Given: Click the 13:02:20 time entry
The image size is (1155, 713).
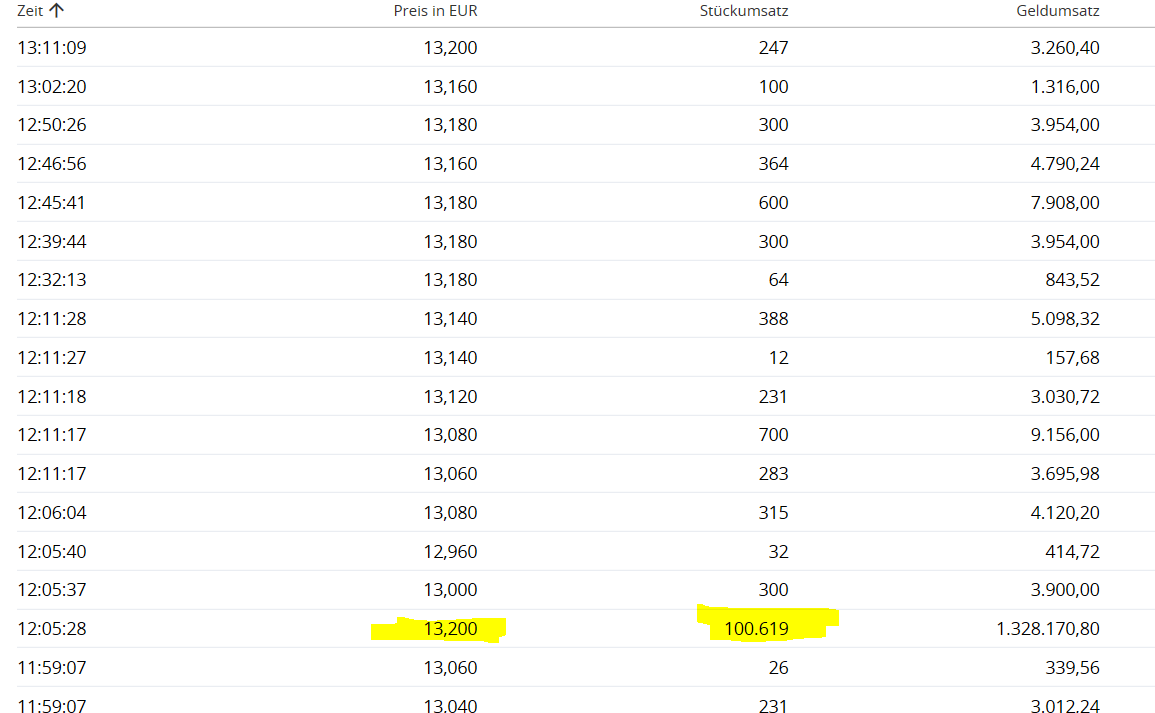Looking at the screenshot, I should pyautogui.click(x=52, y=87).
